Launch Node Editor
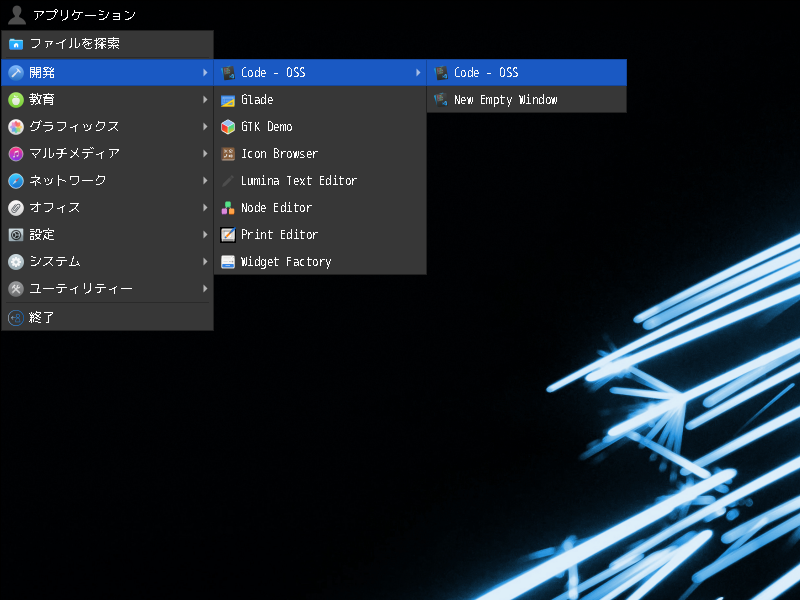Screen dimensions: 800x600 (x=320, y=208)
